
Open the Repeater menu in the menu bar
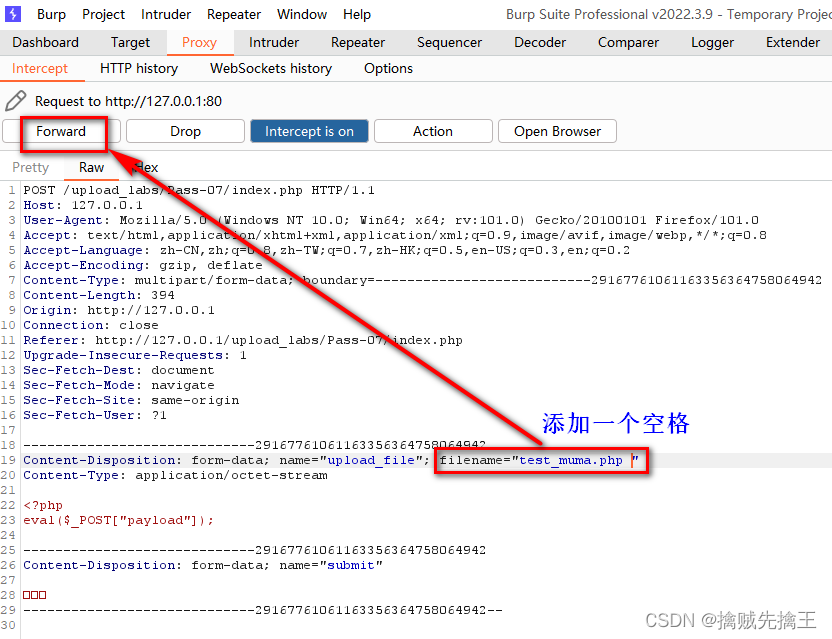click(233, 14)
